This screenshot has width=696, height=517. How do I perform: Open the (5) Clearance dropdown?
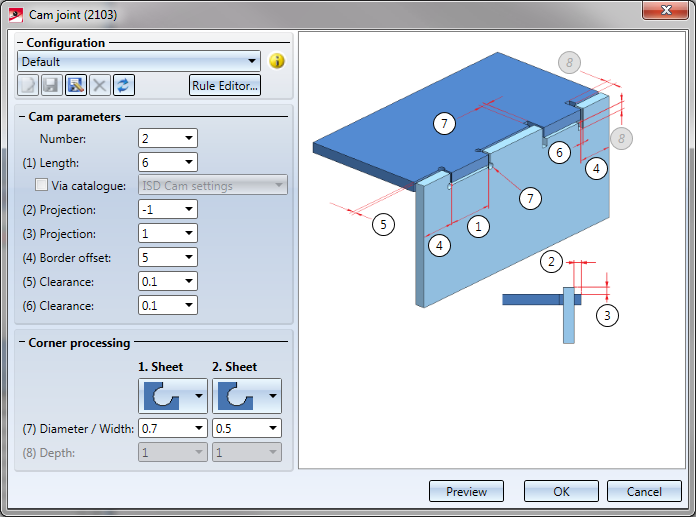coord(168,281)
